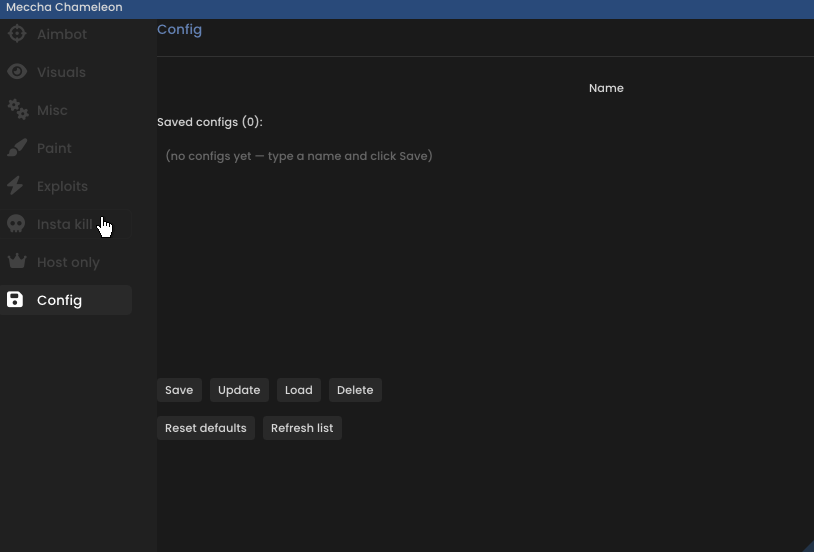Focus the config Name input field
Viewport: 814px width, 552px height.
point(371,88)
